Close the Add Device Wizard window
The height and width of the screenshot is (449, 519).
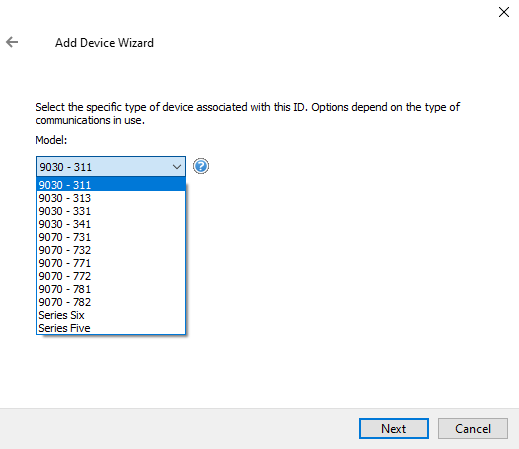point(504,12)
